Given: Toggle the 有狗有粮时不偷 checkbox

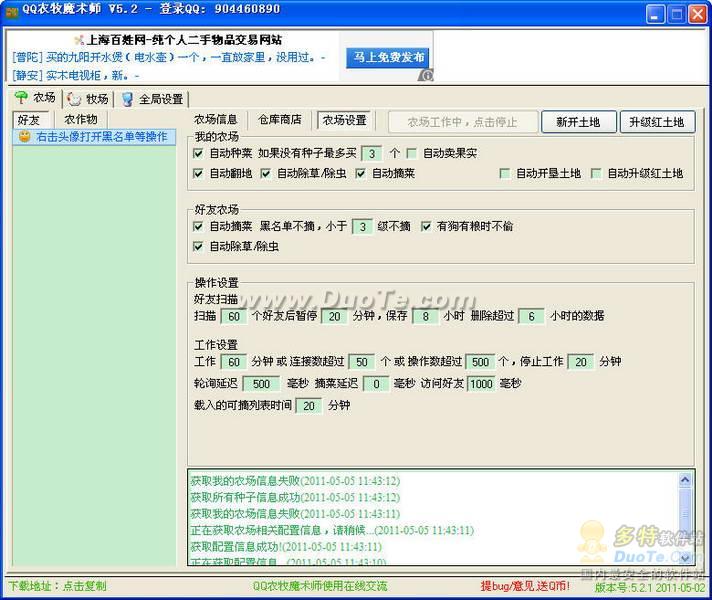Looking at the screenshot, I should point(426,227).
